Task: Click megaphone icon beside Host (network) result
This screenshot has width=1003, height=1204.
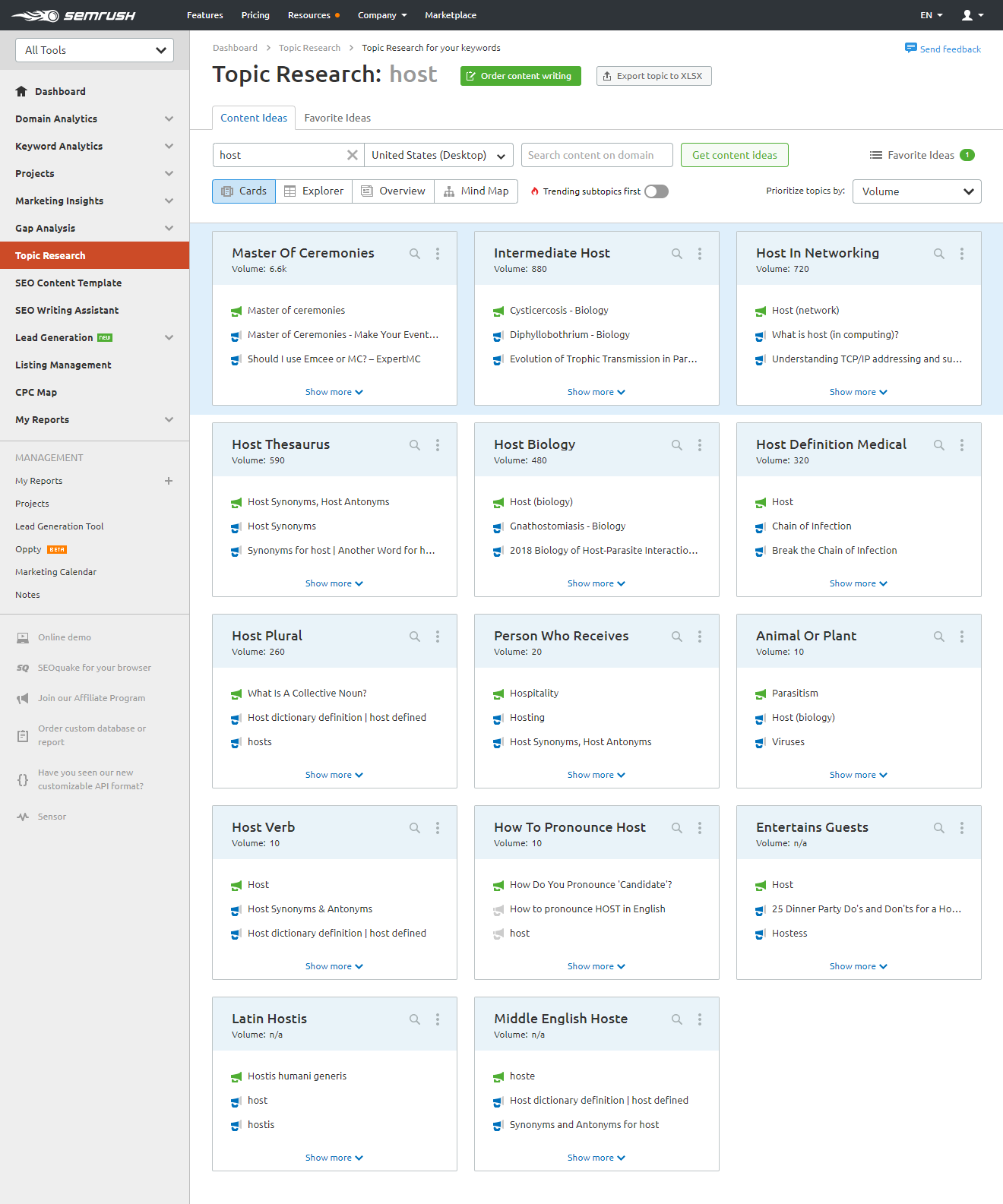Action: point(761,311)
